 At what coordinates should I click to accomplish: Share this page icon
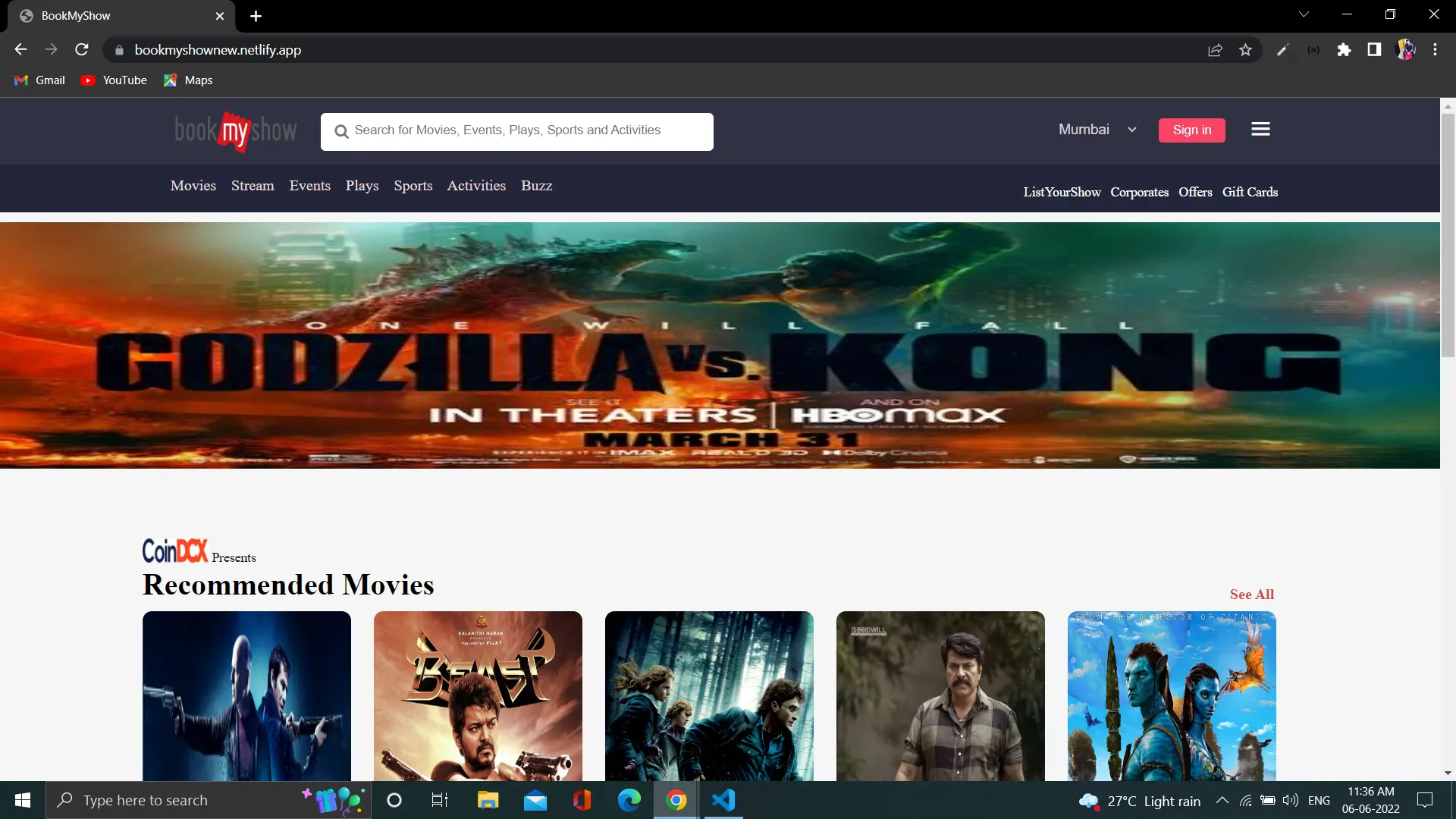1215,50
